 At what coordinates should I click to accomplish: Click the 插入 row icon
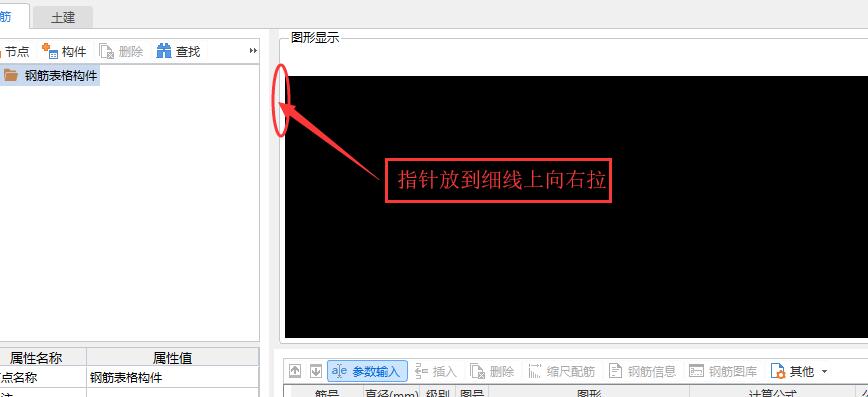tap(422, 371)
